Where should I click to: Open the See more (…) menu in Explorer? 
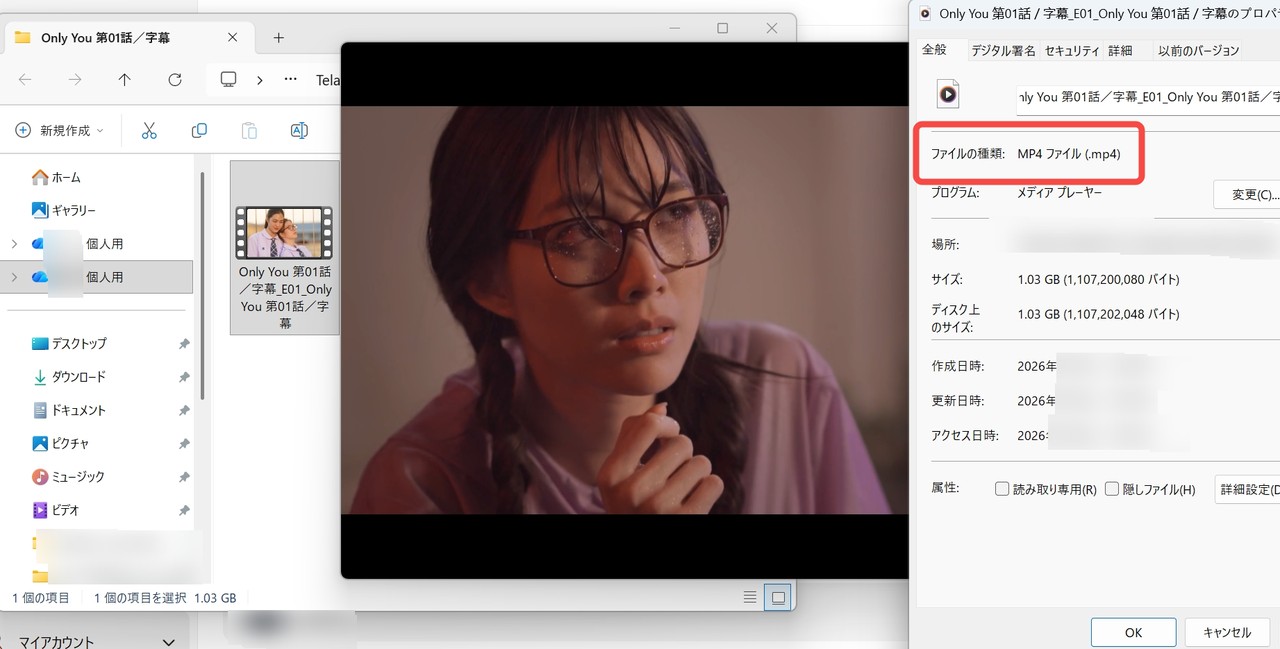pyautogui.click(x=289, y=80)
